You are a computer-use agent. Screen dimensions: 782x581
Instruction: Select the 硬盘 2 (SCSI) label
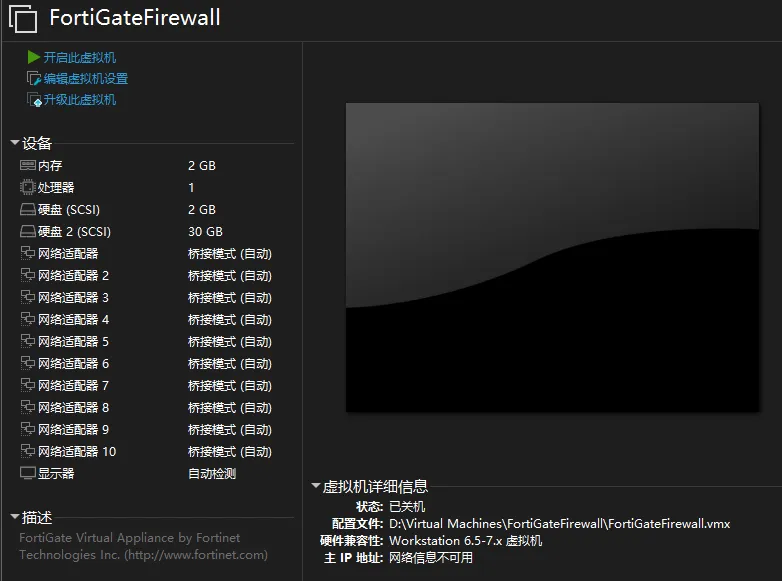click(x=74, y=231)
